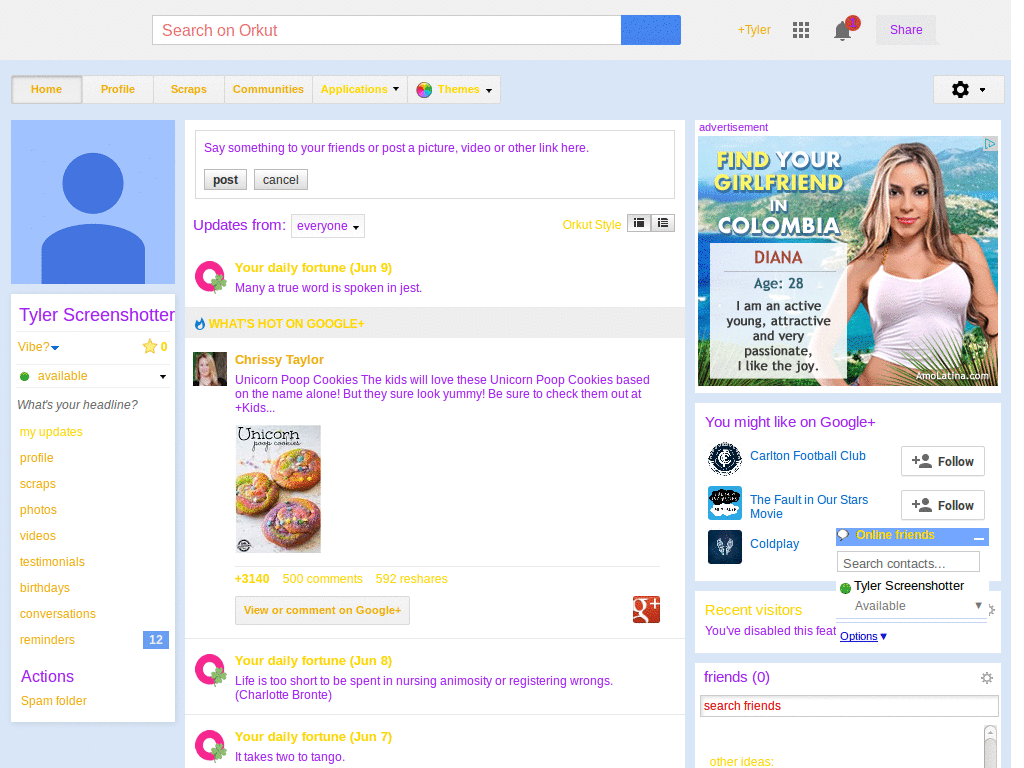Open the birthdays link
1024x768 pixels.
44,588
